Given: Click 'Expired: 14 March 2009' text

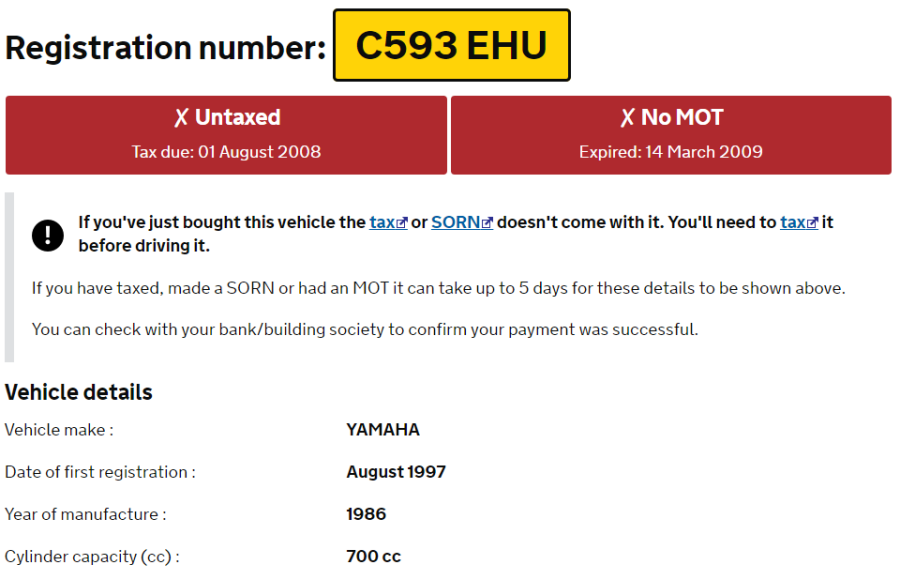Looking at the screenshot, I should point(670,152).
